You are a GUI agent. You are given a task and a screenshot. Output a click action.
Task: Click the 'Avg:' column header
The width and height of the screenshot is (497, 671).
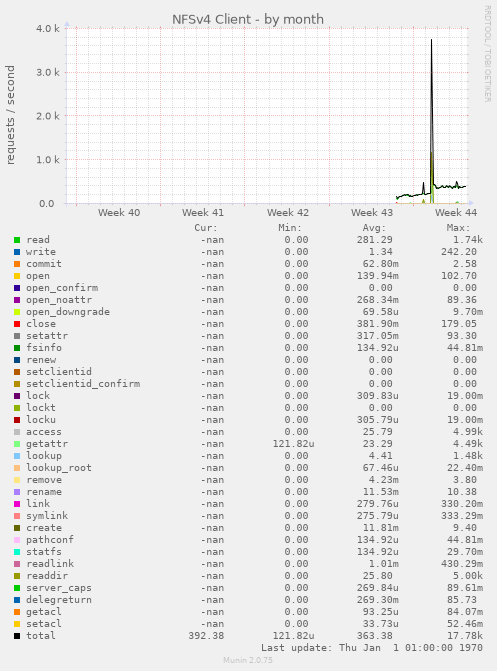(374, 228)
